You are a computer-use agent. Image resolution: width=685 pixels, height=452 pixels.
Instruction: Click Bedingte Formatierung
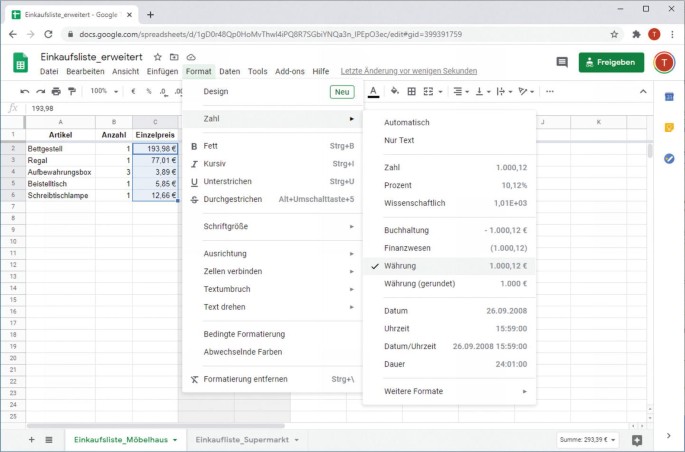point(273,334)
